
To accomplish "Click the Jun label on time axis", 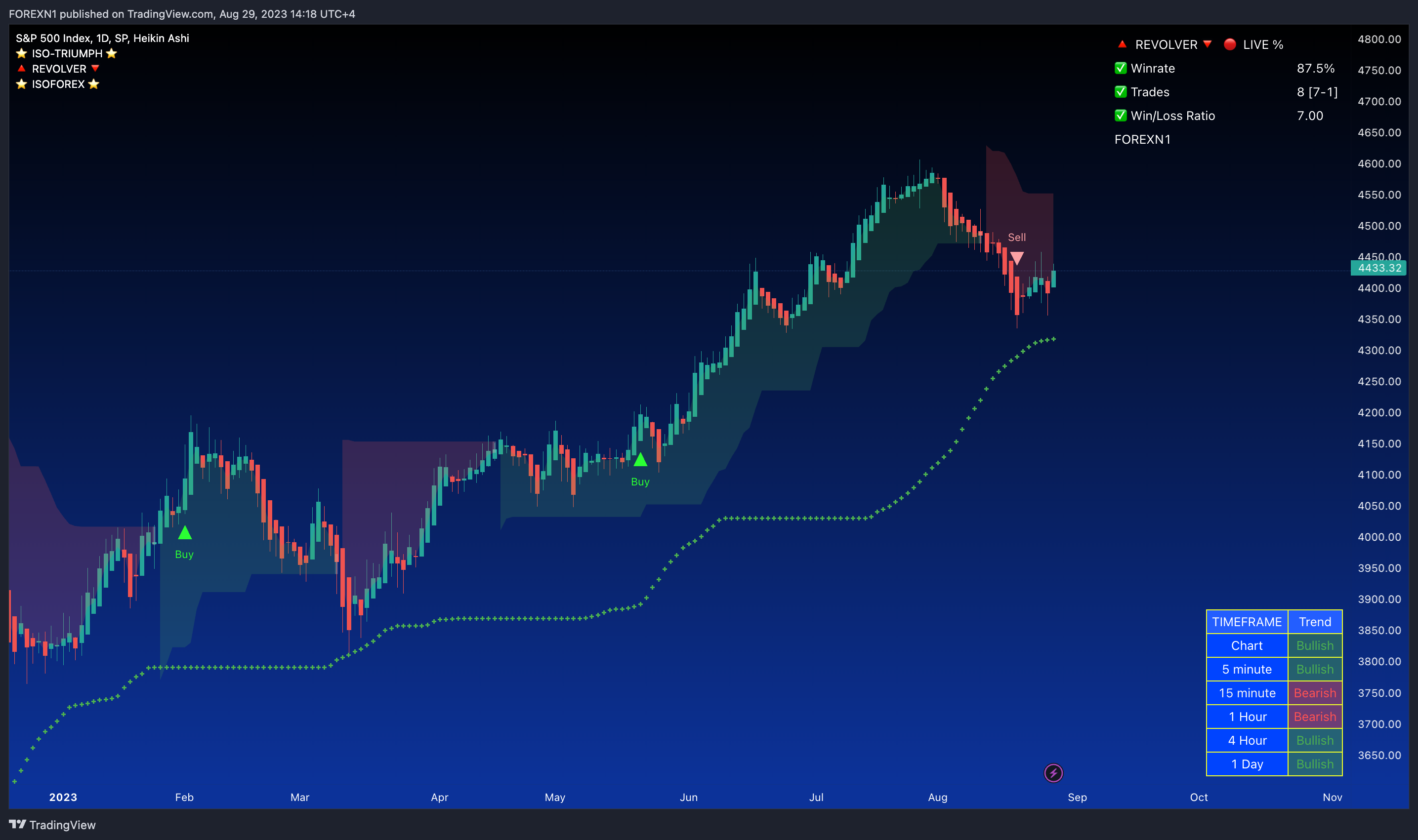I will point(689,797).
